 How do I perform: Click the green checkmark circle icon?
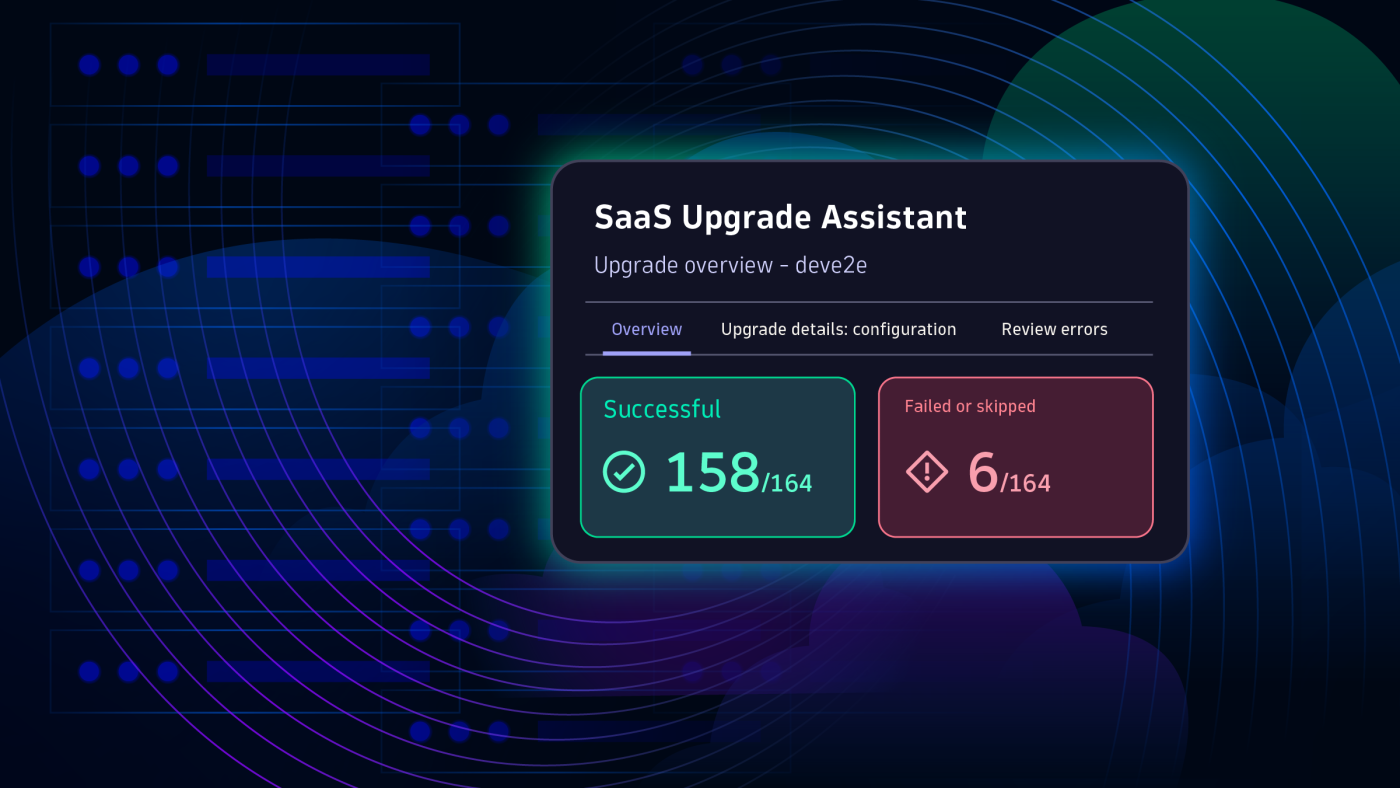[624, 472]
